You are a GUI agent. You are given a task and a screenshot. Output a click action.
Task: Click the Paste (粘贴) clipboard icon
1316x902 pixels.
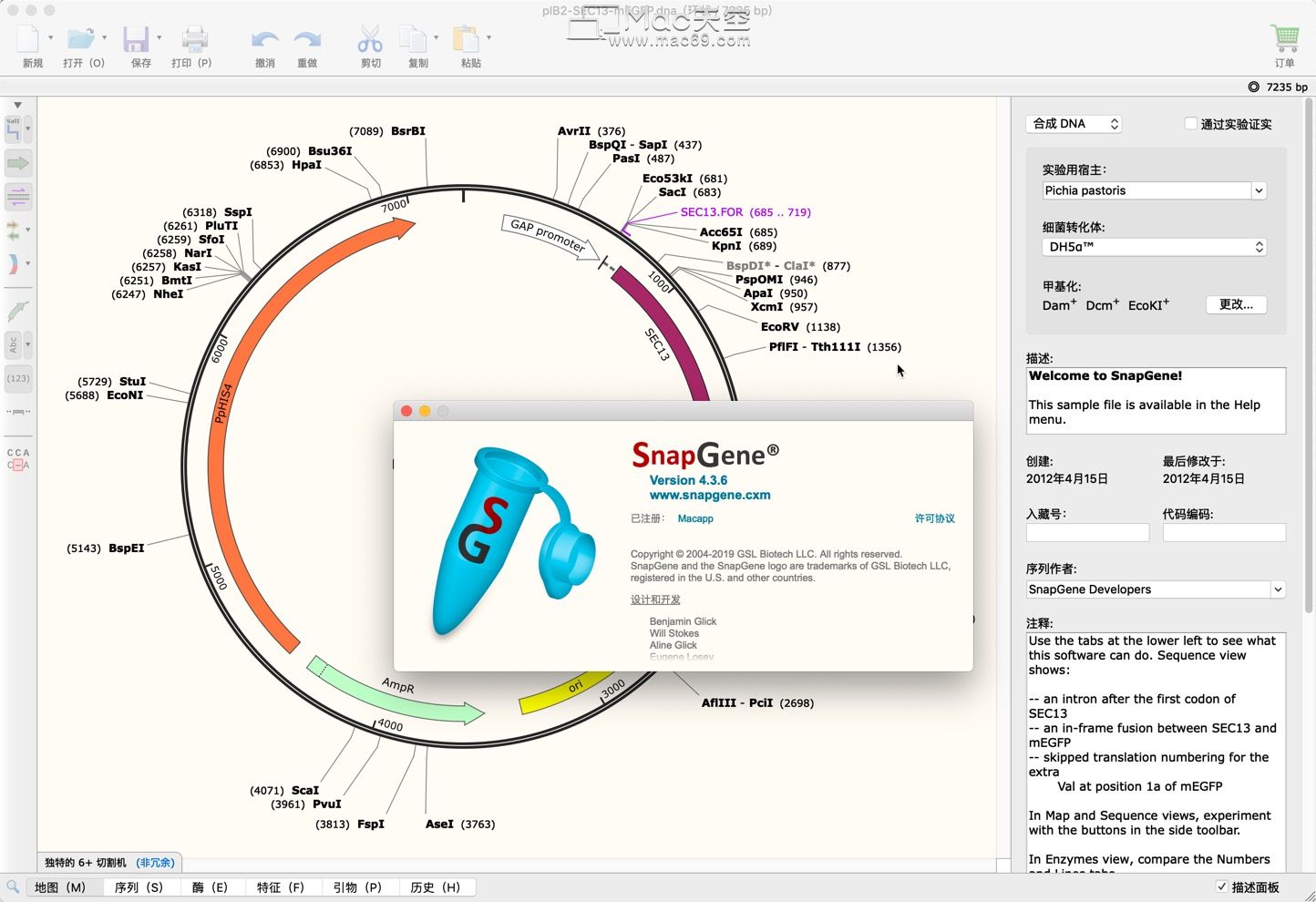coord(467,39)
